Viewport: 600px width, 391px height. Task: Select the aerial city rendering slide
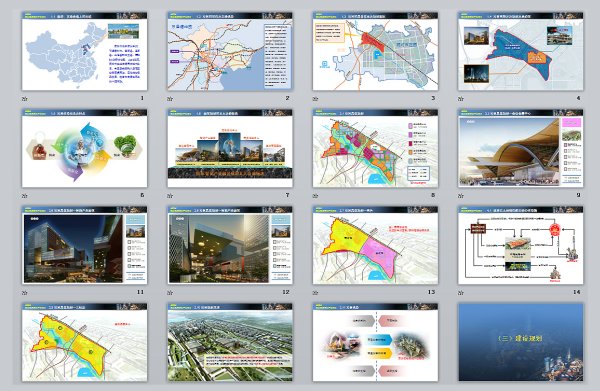(230, 342)
